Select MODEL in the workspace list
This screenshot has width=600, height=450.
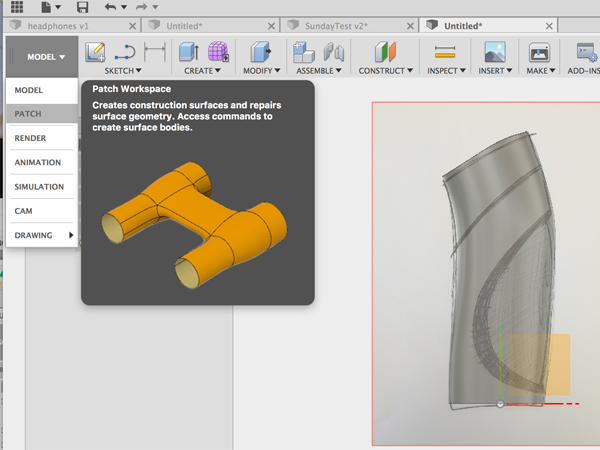[x=42, y=90]
